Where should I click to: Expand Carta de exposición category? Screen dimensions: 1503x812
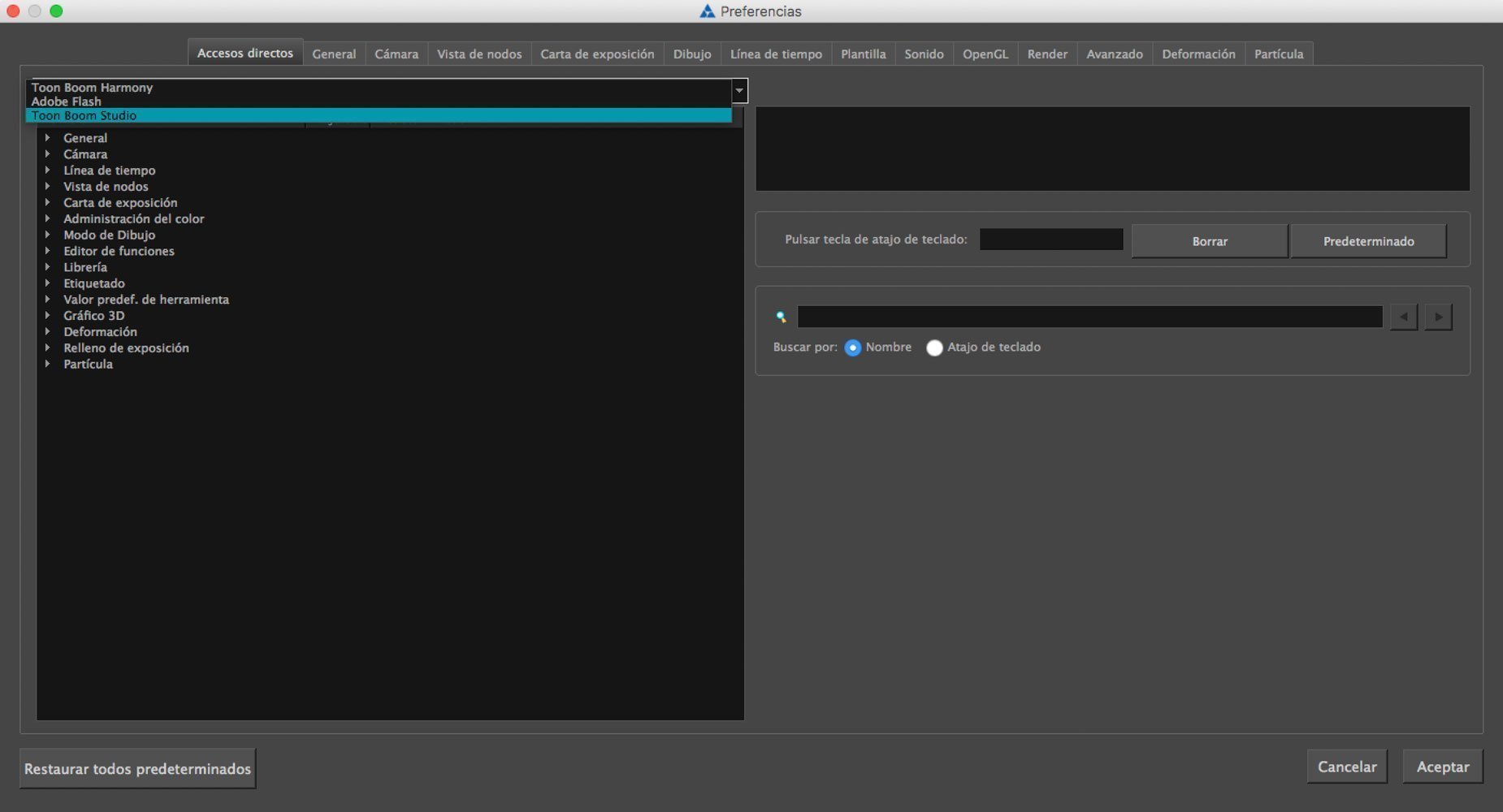tap(48, 203)
